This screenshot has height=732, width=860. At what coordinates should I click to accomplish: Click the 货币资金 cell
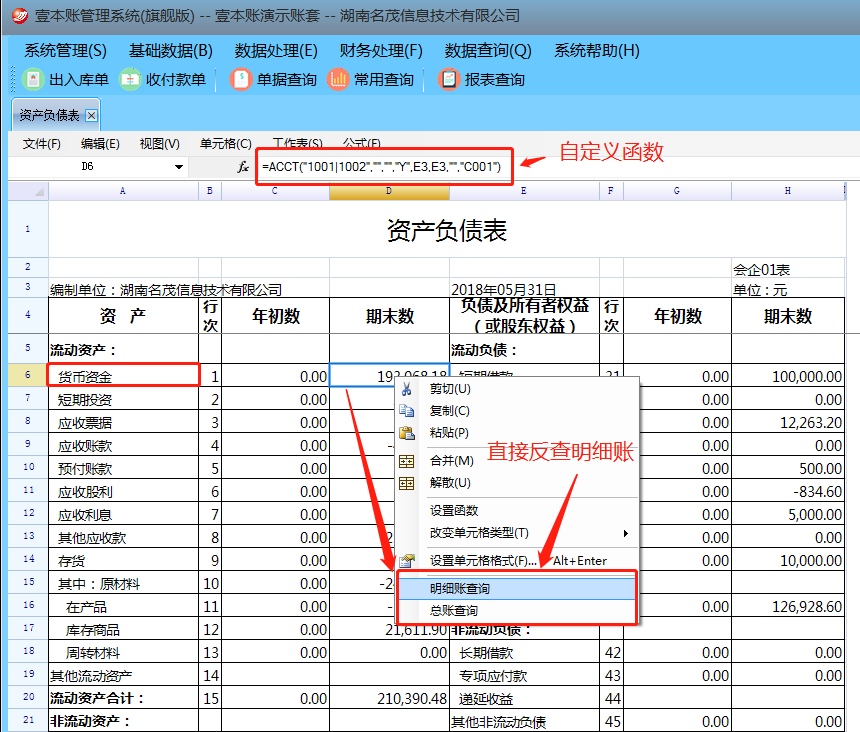(123, 375)
